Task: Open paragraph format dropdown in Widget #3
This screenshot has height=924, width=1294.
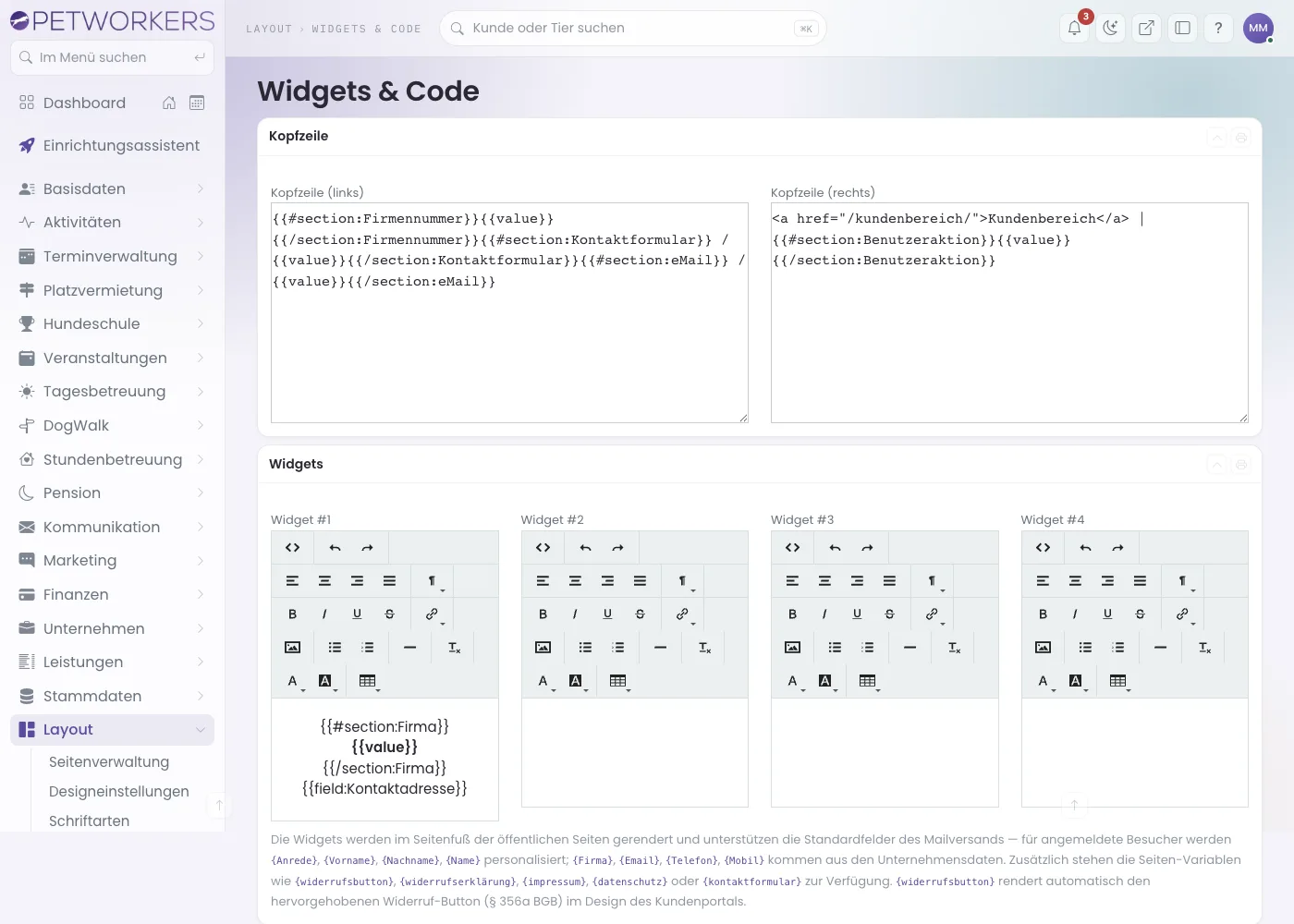Action: coord(934,581)
